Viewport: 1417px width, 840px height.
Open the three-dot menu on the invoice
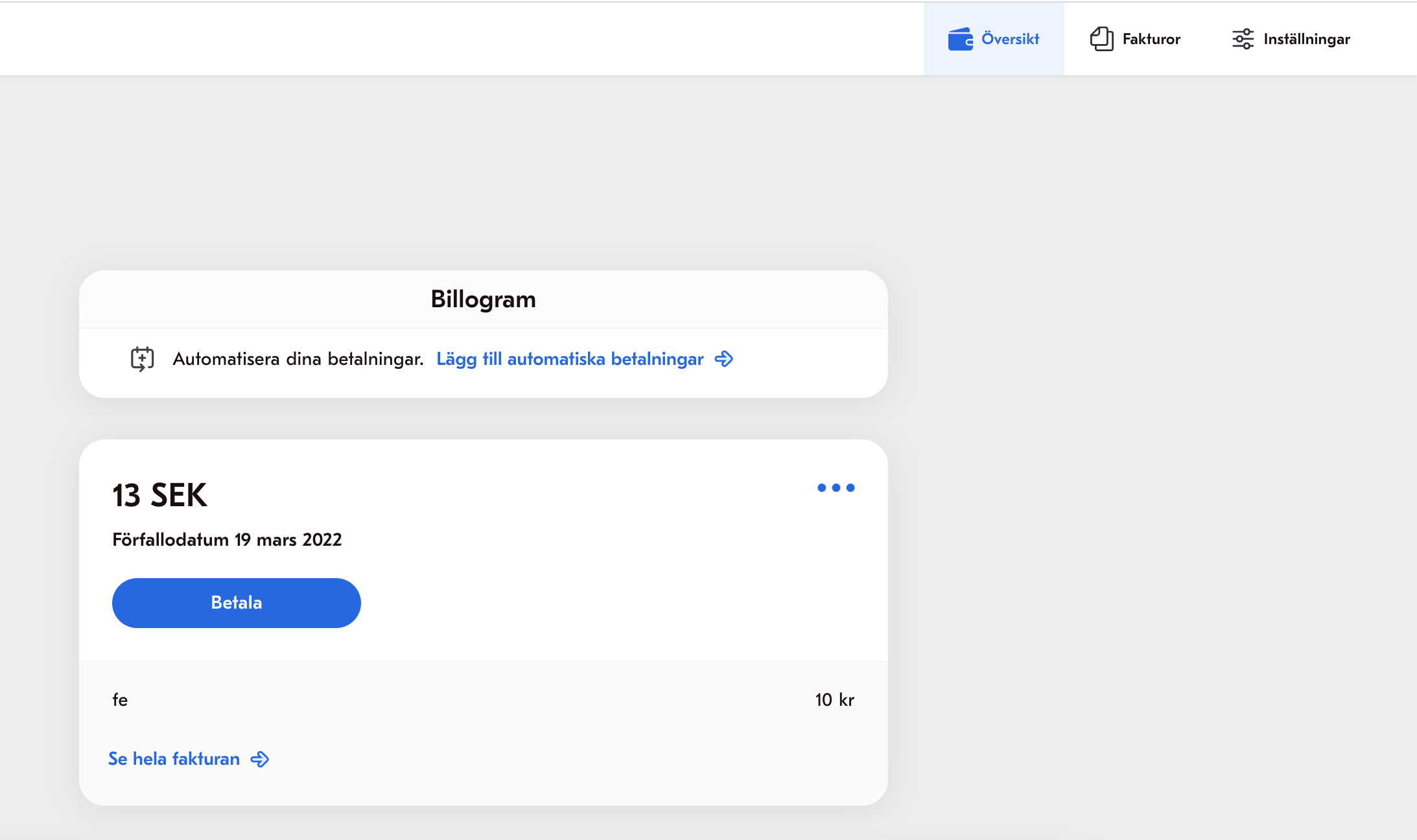pyautogui.click(x=836, y=487)
